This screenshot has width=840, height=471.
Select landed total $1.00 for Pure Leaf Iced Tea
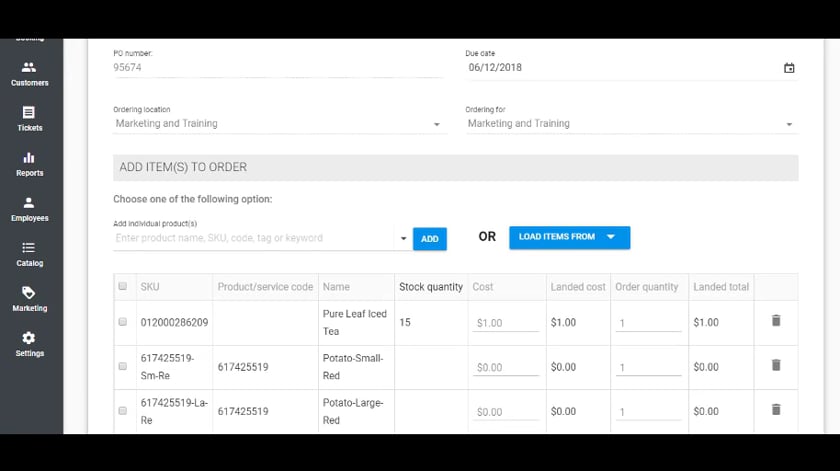(706, 323)
